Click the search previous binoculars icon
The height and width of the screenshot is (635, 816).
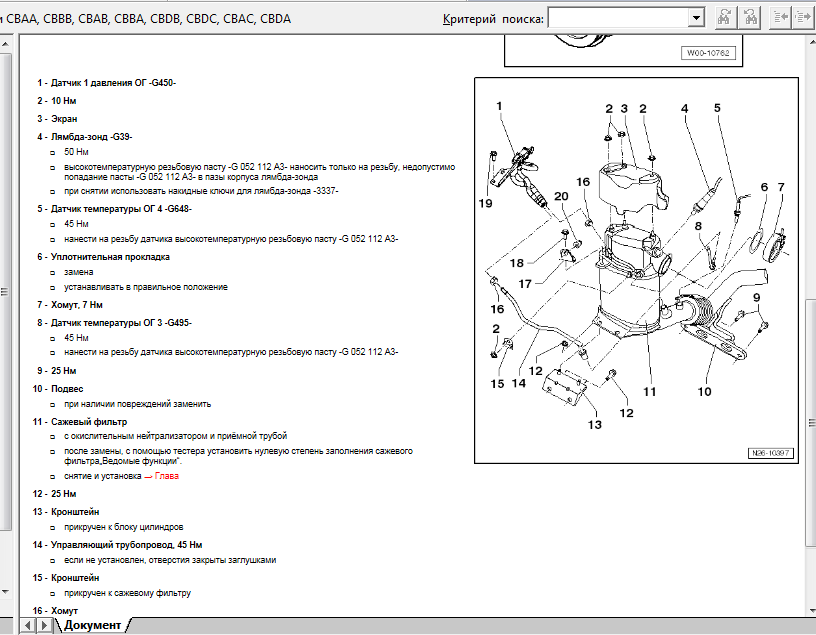[750, 18]
